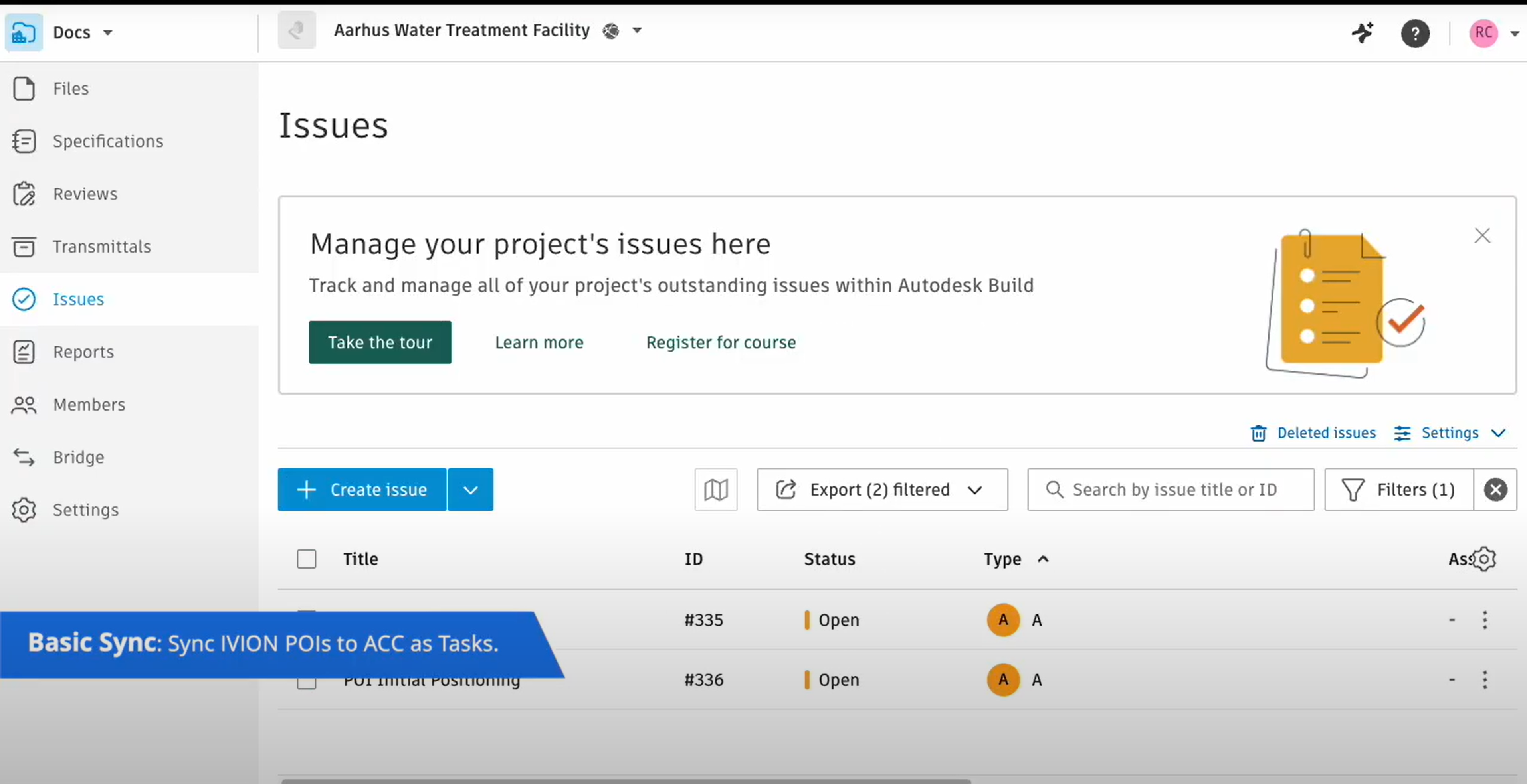Open the Reviews section in sidebar
This screenshot has height=784, width=1527.
[x=85, y=194]
